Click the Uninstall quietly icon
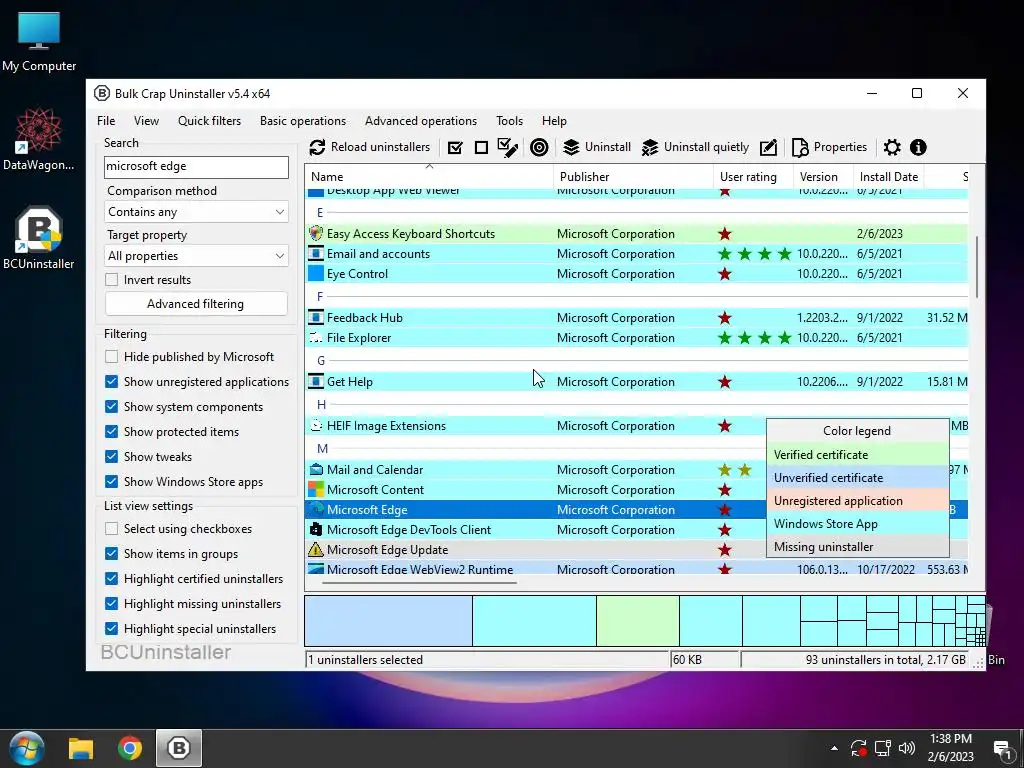This screenshot has height=768, width=1024. (650, 148)
